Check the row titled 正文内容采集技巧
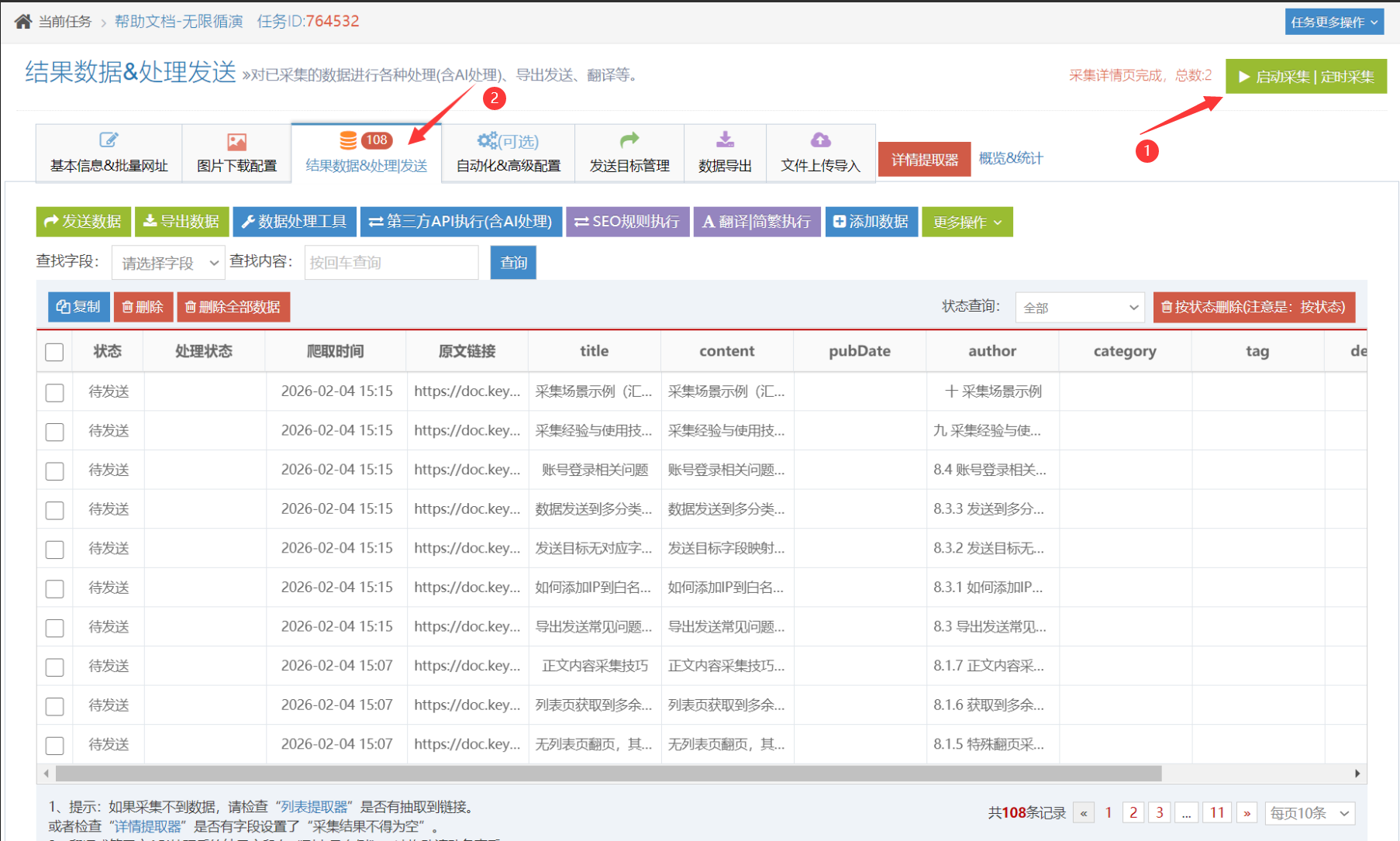The width and height of the screenshot is (1400, 841). (x=54, y=667)
